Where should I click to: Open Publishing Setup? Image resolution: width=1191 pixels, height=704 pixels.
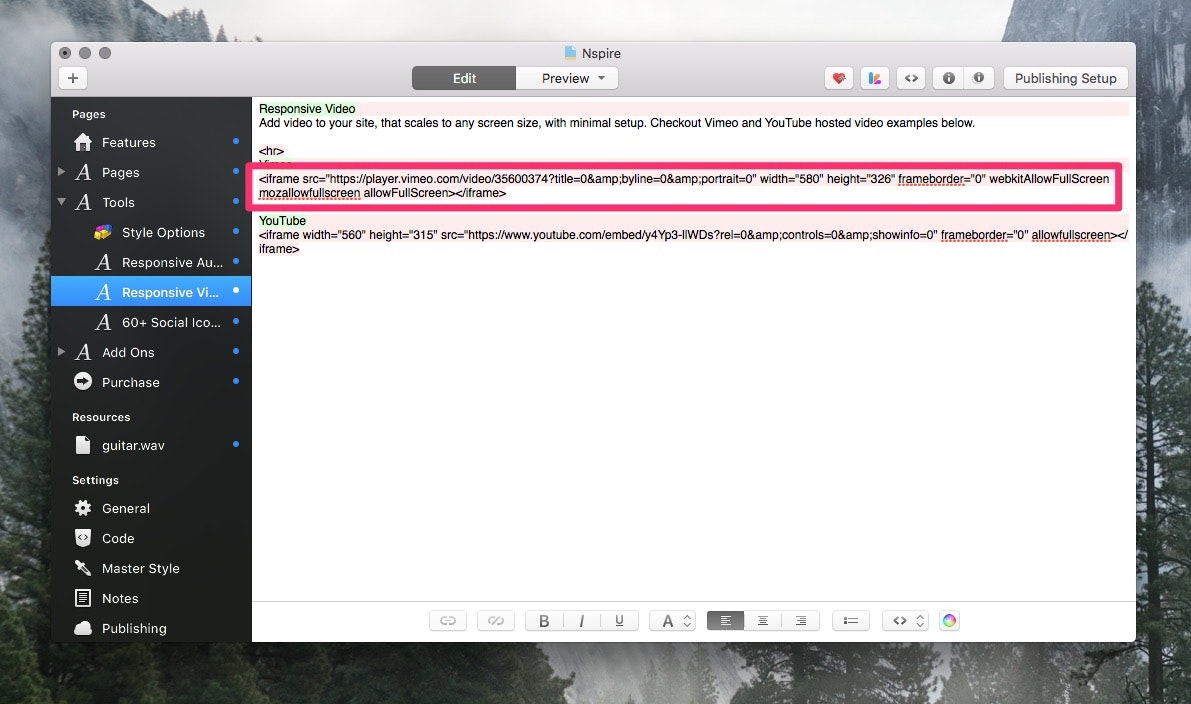tap(1065, 78)
